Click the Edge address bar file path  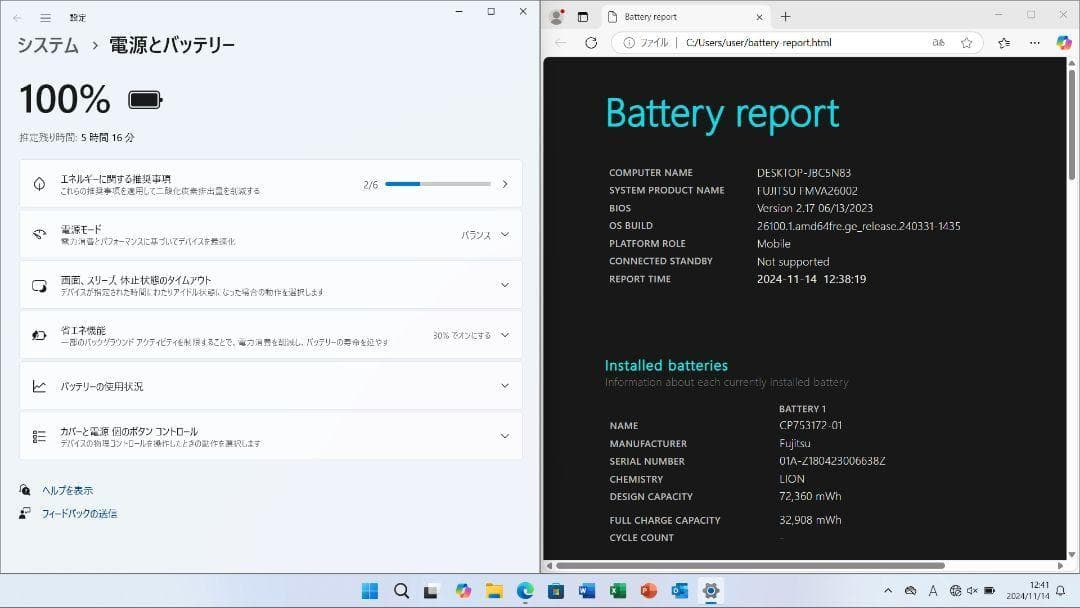[x=760, y=42]
